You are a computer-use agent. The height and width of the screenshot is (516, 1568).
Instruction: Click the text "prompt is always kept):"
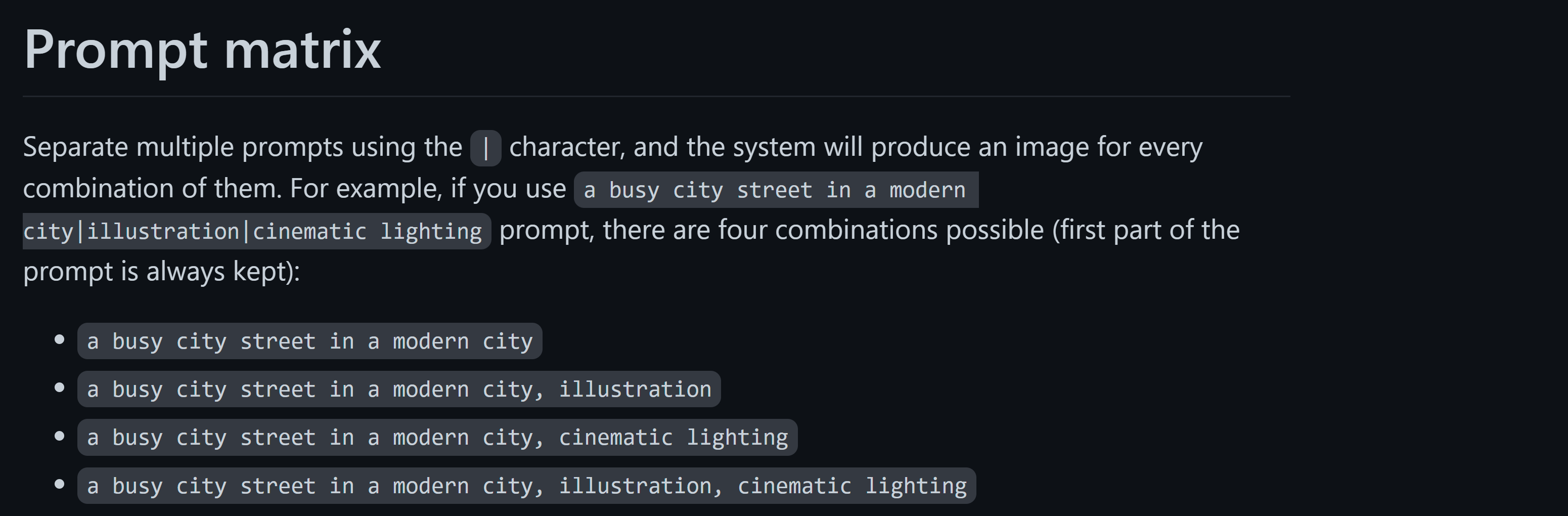click(161, 272)
